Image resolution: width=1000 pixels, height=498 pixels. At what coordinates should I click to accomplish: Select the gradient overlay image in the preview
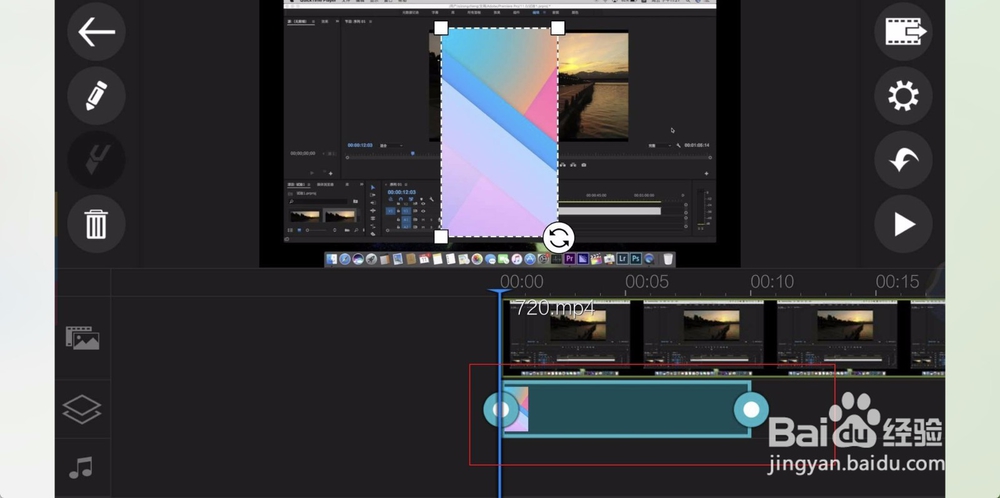[499, 133]
